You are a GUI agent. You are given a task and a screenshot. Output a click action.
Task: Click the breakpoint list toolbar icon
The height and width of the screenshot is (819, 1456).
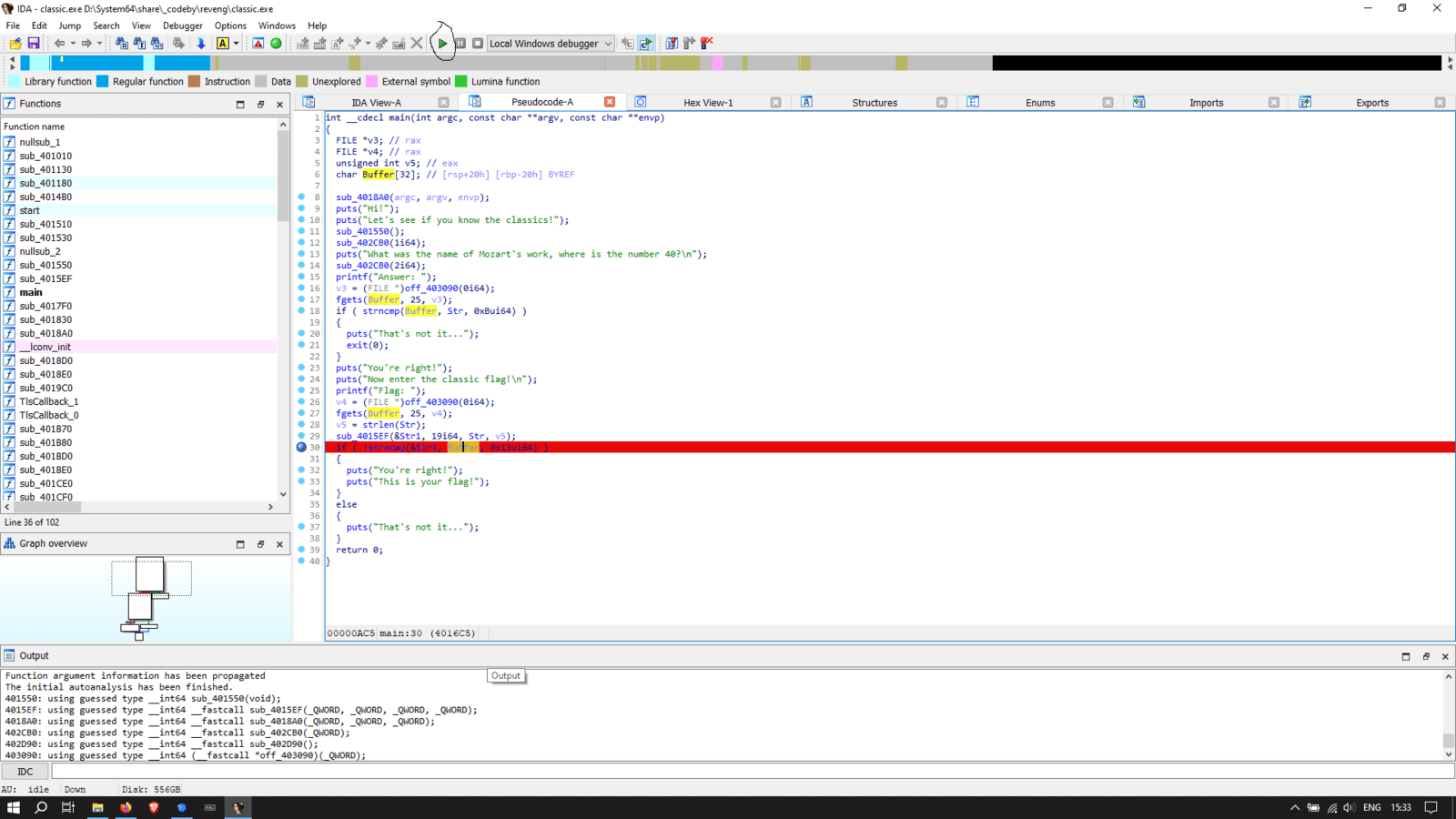[x=672, y=44]
